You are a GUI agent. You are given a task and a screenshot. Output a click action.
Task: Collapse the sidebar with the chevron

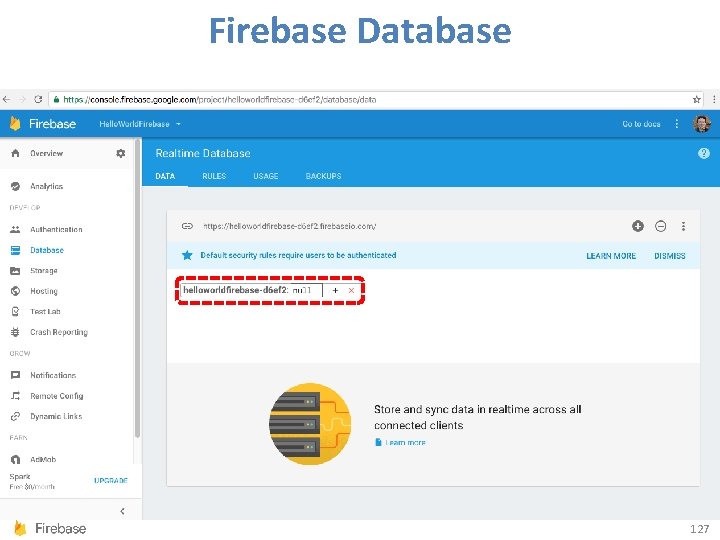click(122, 511)
